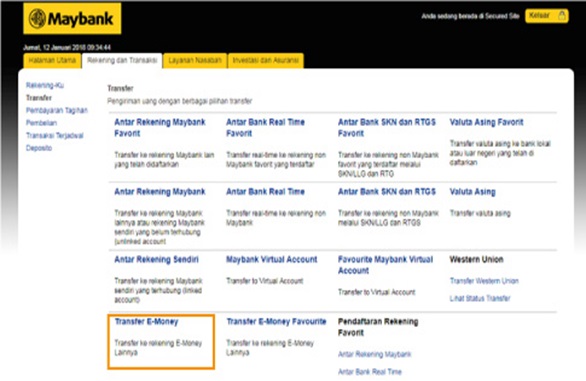The image size is (586, 381).
Task: Open Maybank Virtual Account transfer
Action: click(272, 259)
